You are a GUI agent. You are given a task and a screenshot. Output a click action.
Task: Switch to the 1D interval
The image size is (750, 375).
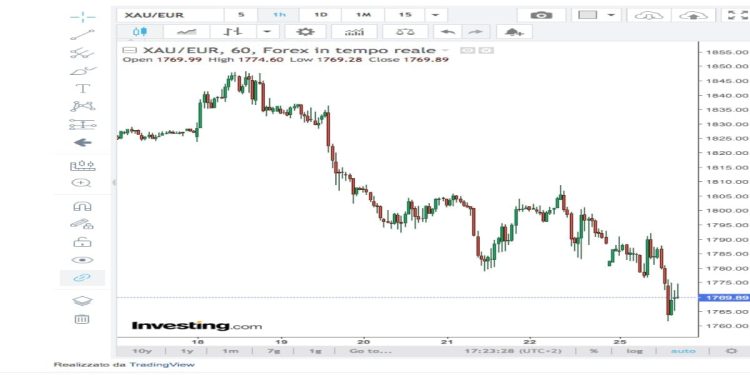point(320,15)
